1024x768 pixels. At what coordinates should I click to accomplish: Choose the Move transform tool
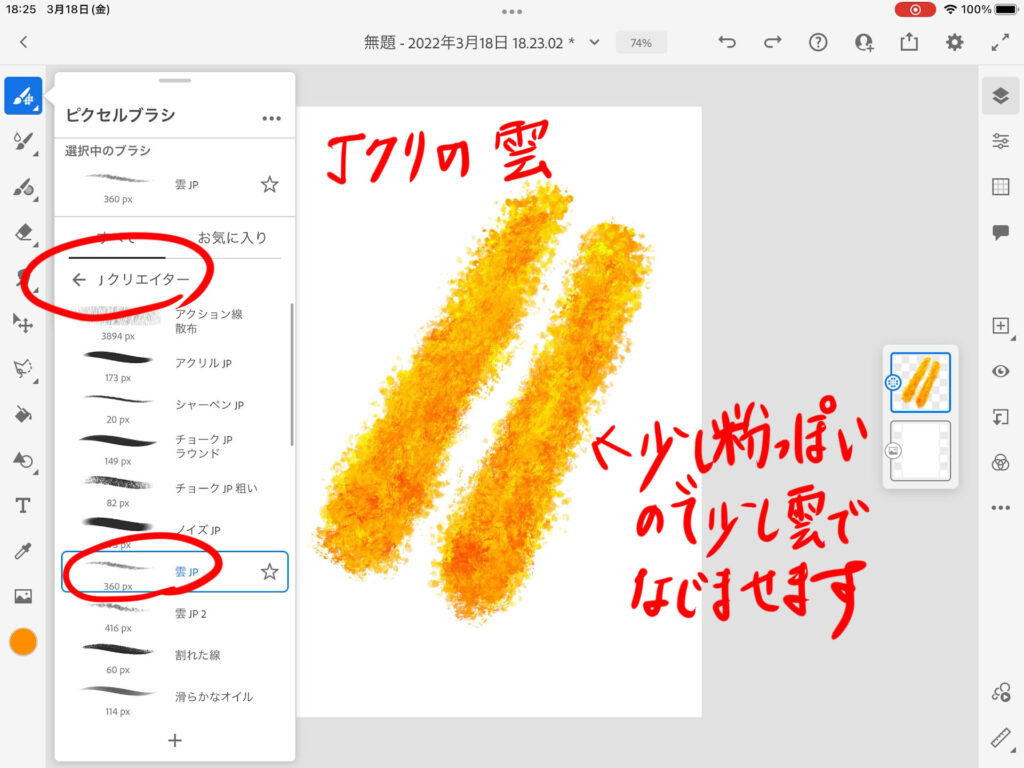(x=23, y=323)
